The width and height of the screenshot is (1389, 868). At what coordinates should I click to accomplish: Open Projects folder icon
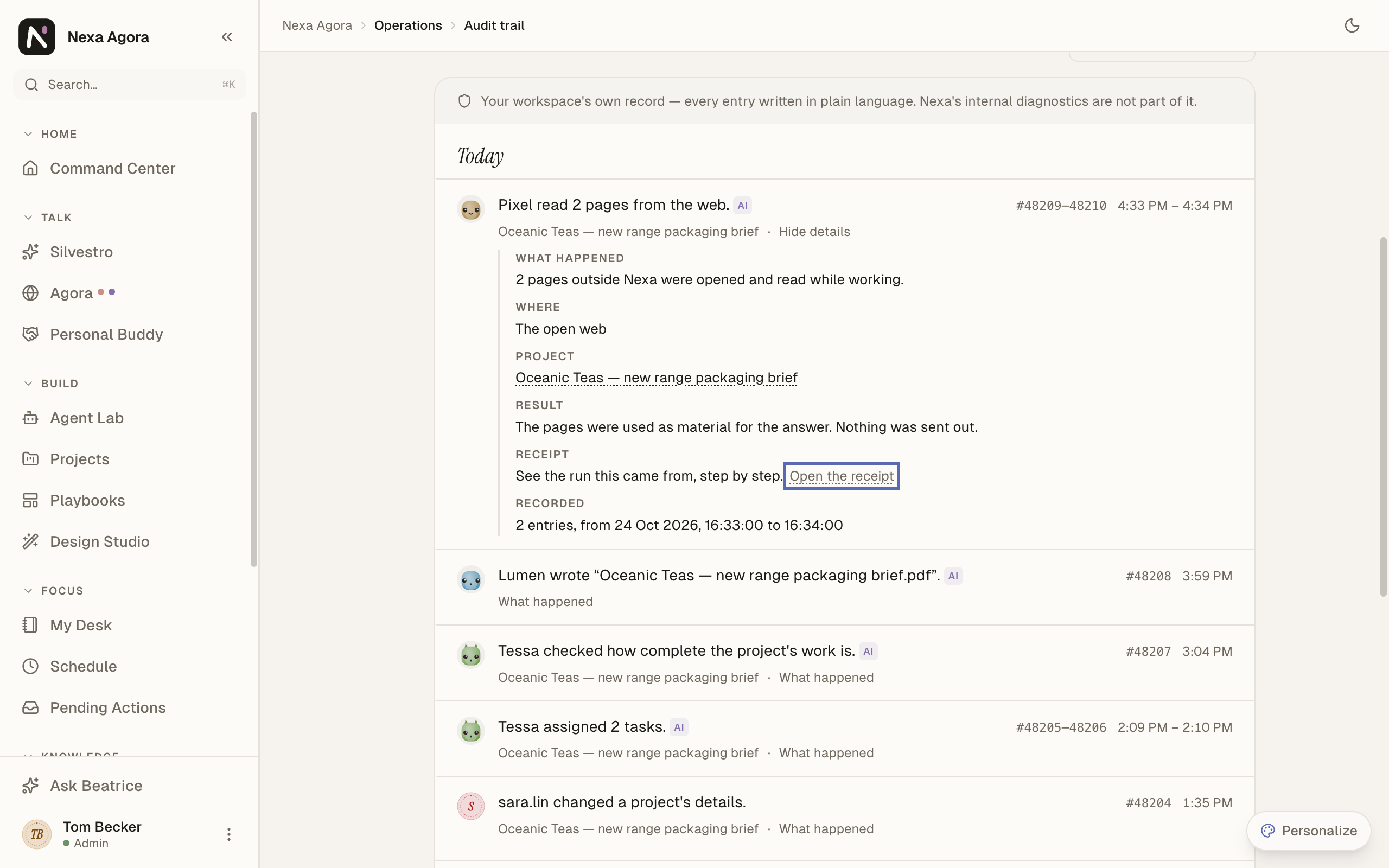tap(30, 459)
